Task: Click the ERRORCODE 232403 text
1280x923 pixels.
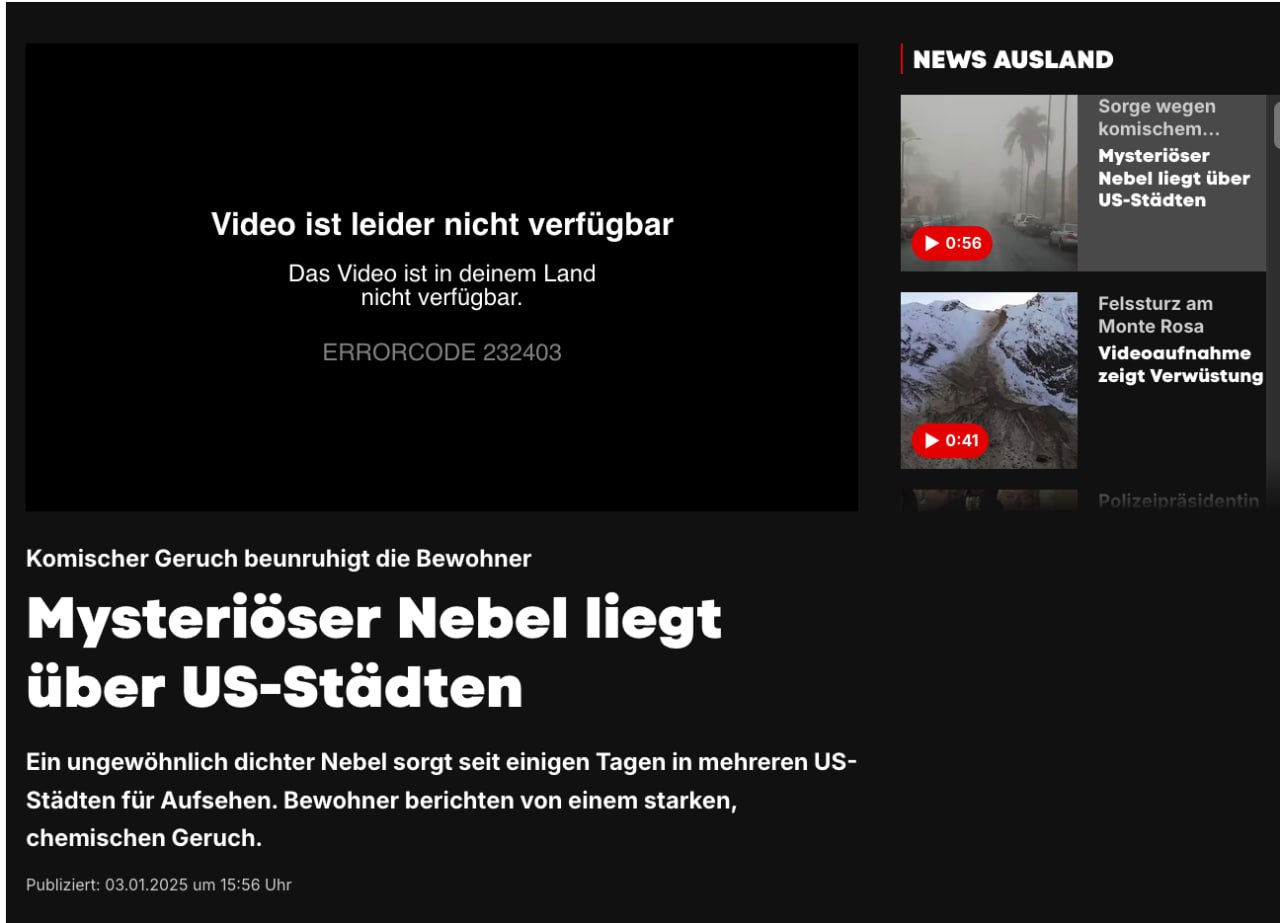Action: (442, 352)
